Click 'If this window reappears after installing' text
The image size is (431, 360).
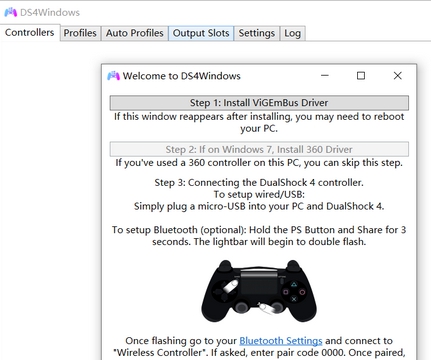[259, 122]
